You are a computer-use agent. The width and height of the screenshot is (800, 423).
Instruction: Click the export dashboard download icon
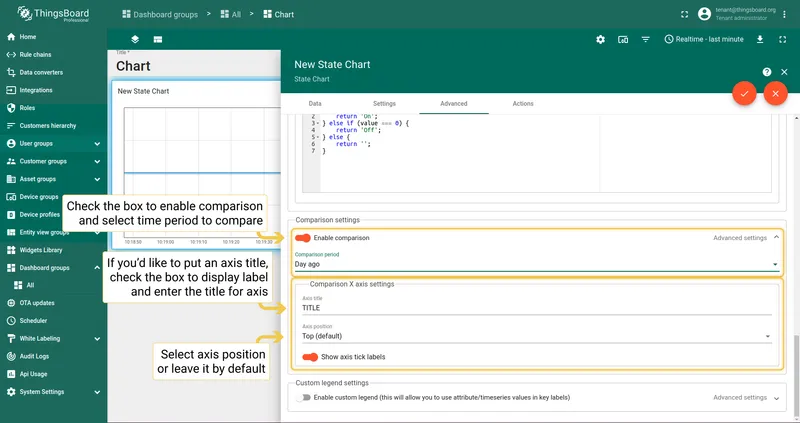760,39
